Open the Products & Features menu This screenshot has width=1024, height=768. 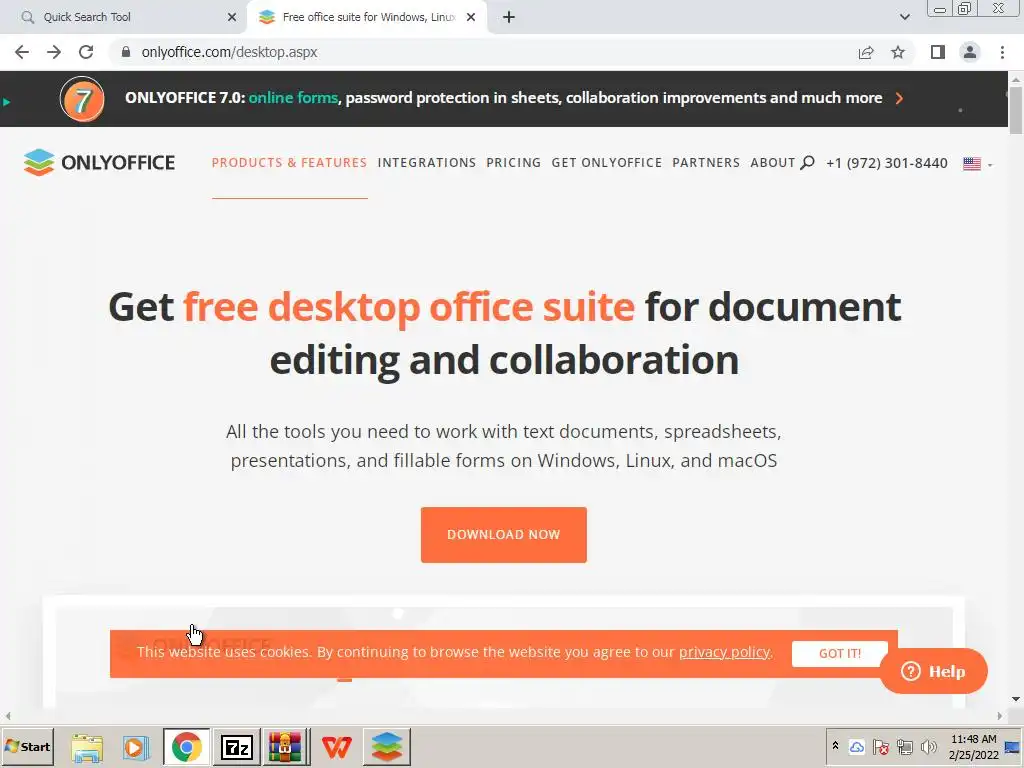click(289, 163)
